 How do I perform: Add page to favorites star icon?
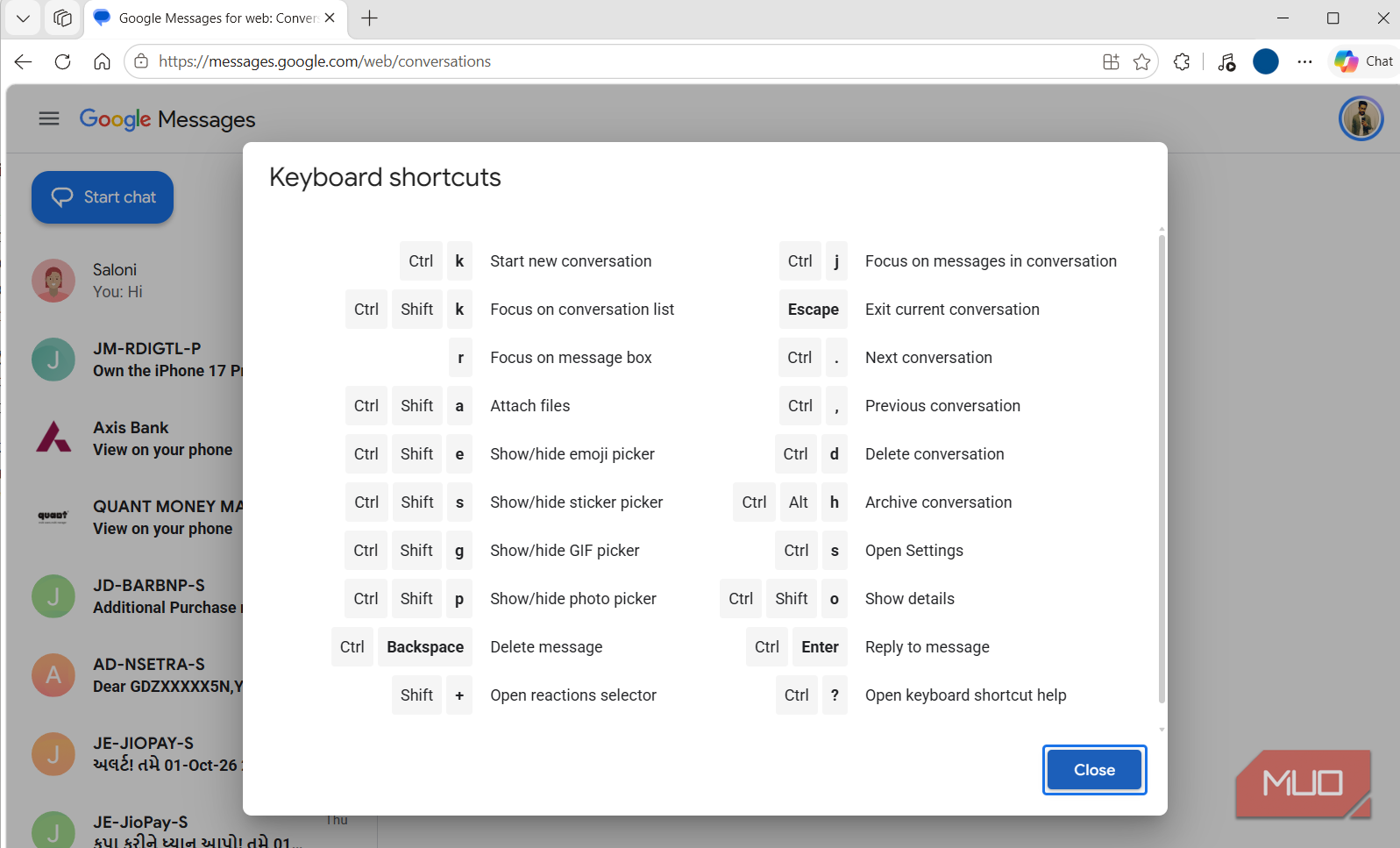click(1141, 61)
